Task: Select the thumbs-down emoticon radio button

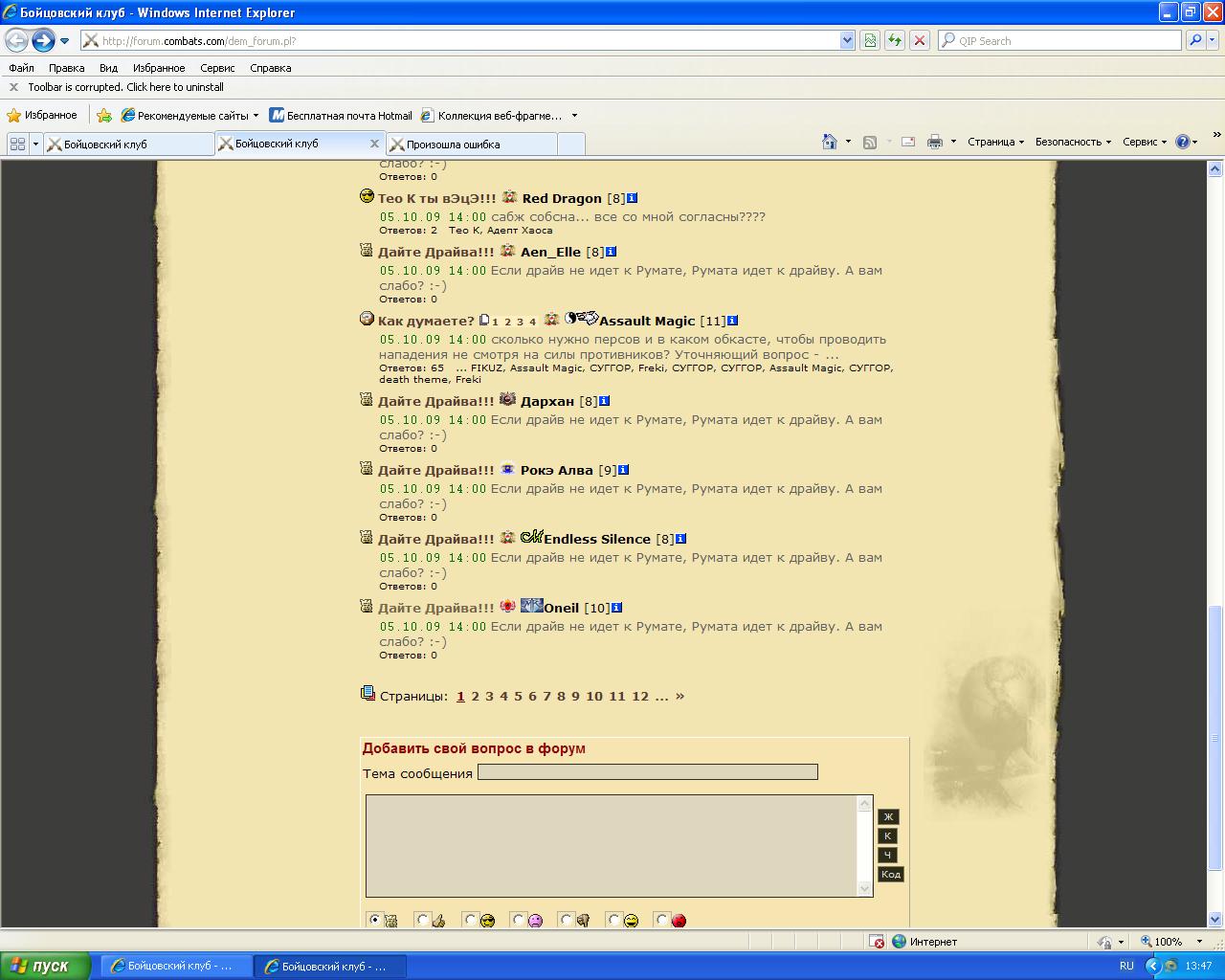Action: 566,920
